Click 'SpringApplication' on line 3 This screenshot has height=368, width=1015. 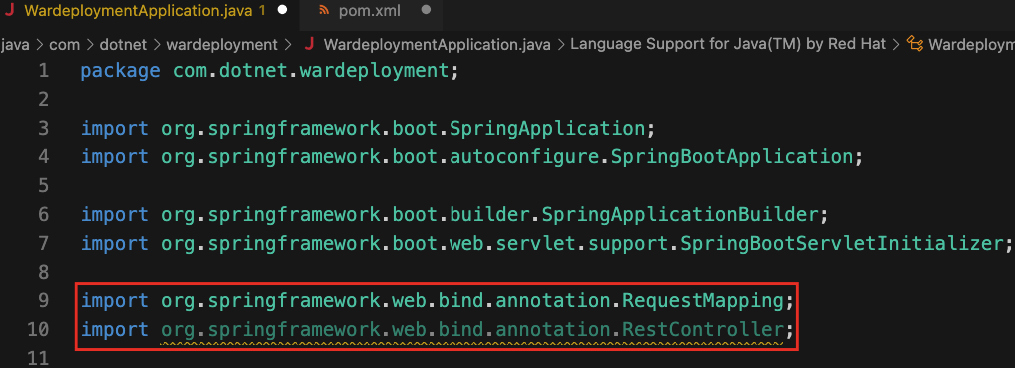tap(548, 128)
